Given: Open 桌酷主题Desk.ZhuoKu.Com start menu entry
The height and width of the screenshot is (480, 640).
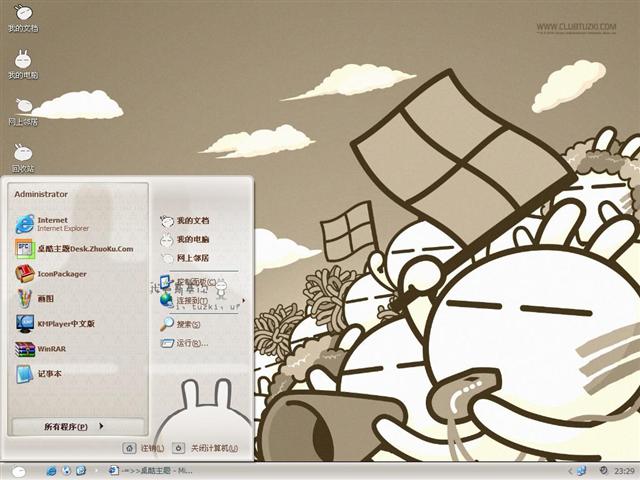Looking at the screenshot, I should (74, 249).
